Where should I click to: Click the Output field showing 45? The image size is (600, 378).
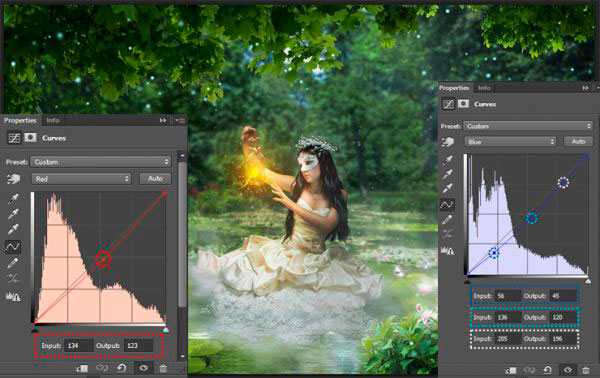pos(562,296)
